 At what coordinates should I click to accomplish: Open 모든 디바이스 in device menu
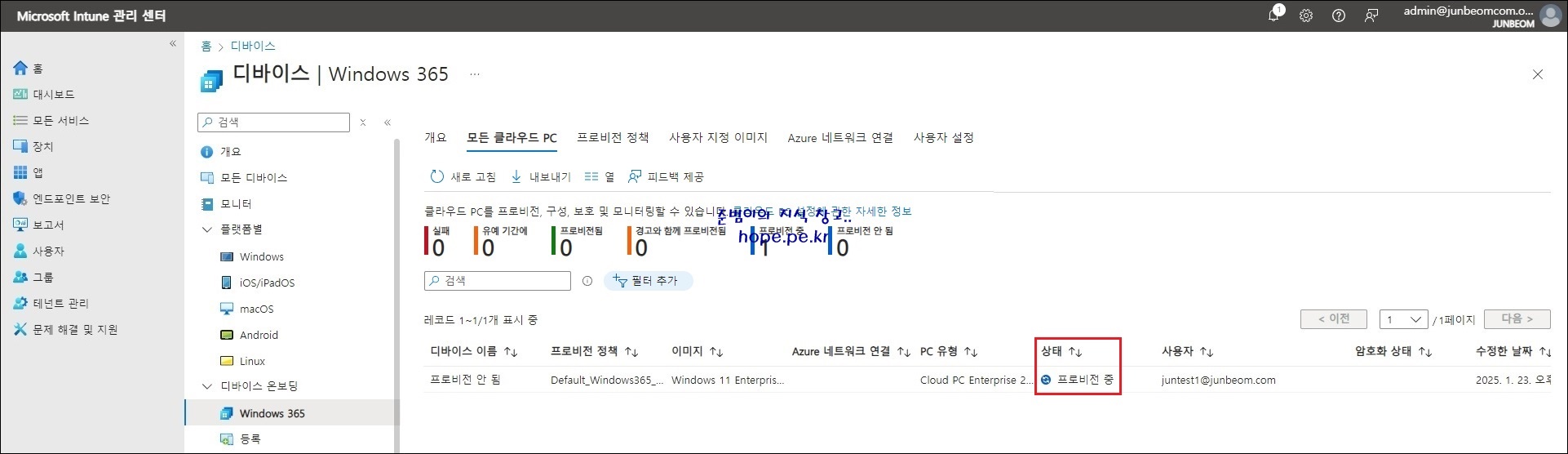click(254, 178)
